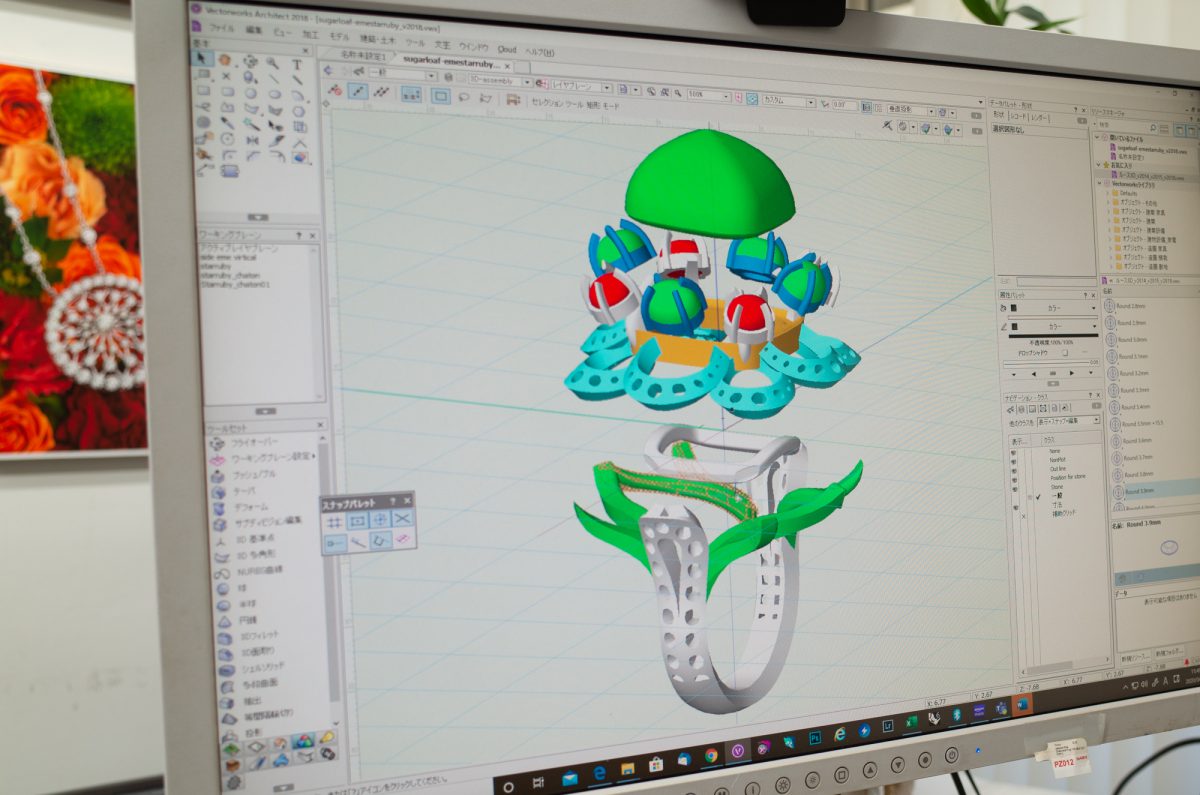Toggle Snap to Angle in Snapping palette
This screenshot has width=1200, height=795.
pyautogui.click(x=381, y=519)
